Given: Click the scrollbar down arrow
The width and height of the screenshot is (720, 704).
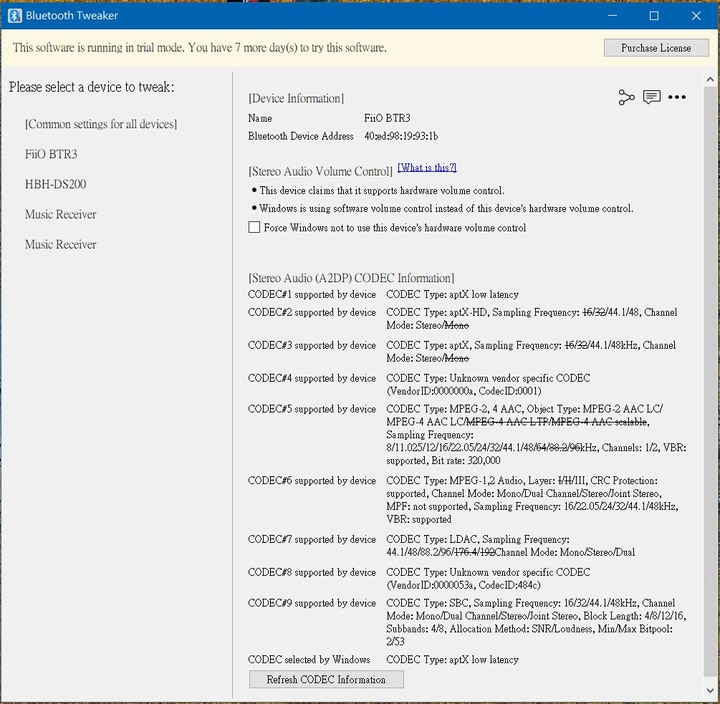Looking at the screenshot, I should (x=710, y=690).
